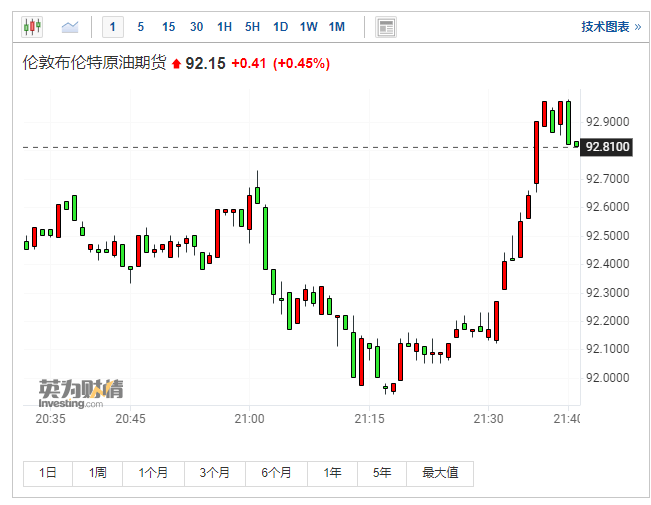
Task: Select the 1H interval
Action: 225,27
